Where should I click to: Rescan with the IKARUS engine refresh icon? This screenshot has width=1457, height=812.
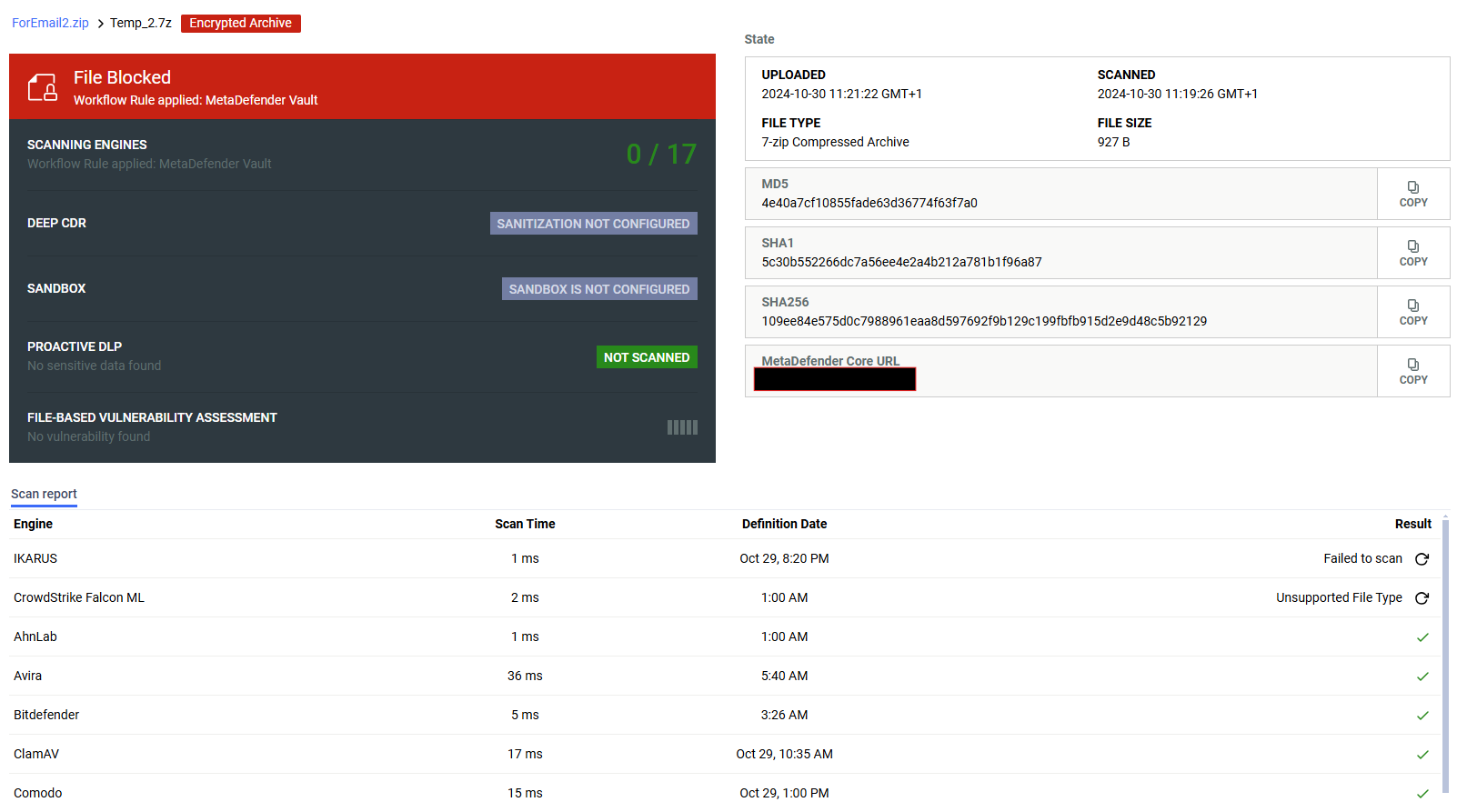tap(1422, 559)
